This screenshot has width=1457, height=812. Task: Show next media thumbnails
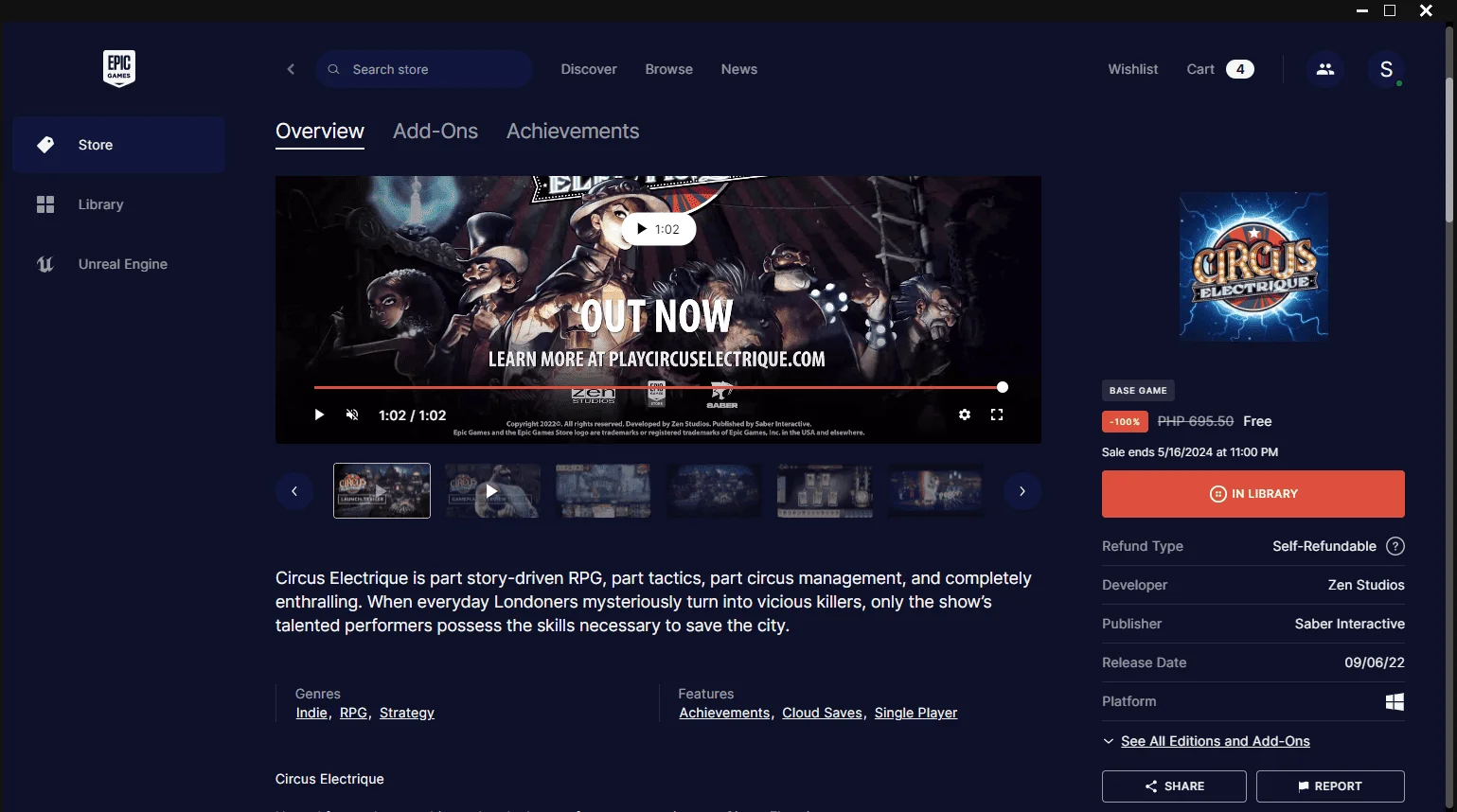point(1022,491)
